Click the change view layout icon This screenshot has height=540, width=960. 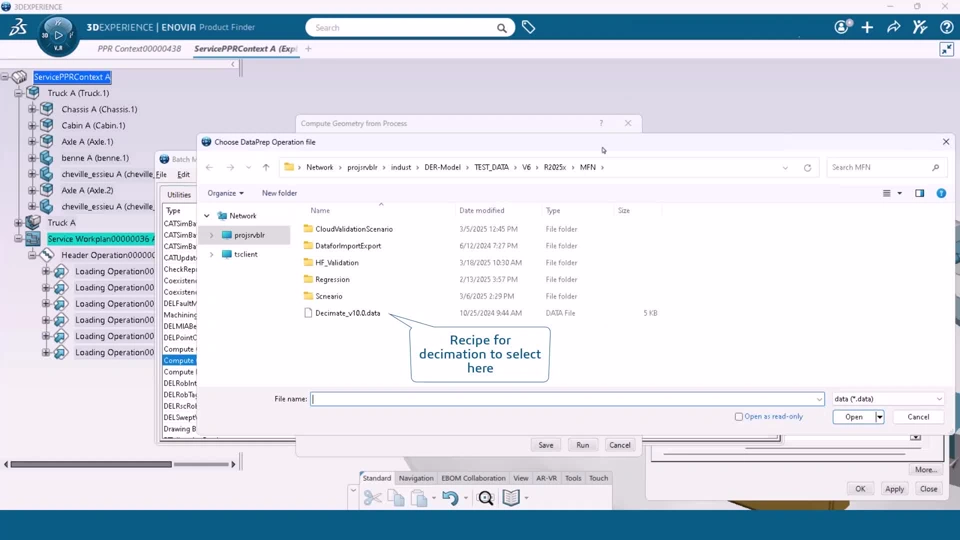[887, 193]
